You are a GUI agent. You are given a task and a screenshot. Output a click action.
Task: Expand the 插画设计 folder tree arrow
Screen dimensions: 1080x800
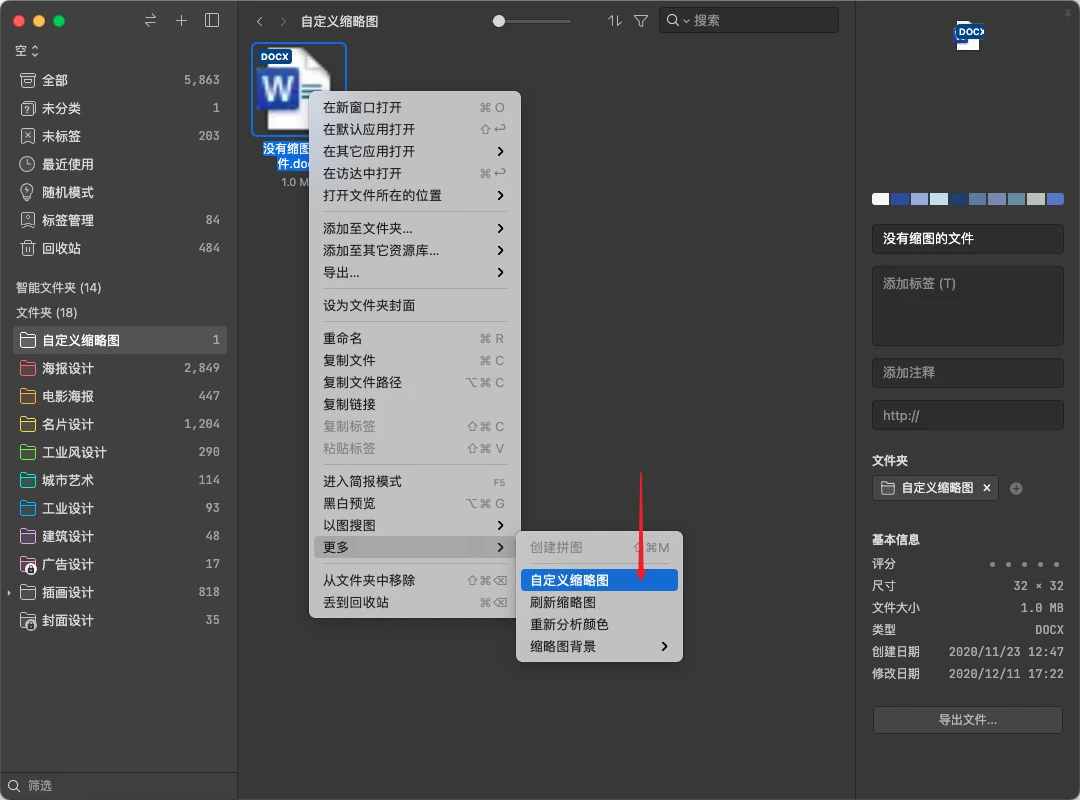[9, 593]
